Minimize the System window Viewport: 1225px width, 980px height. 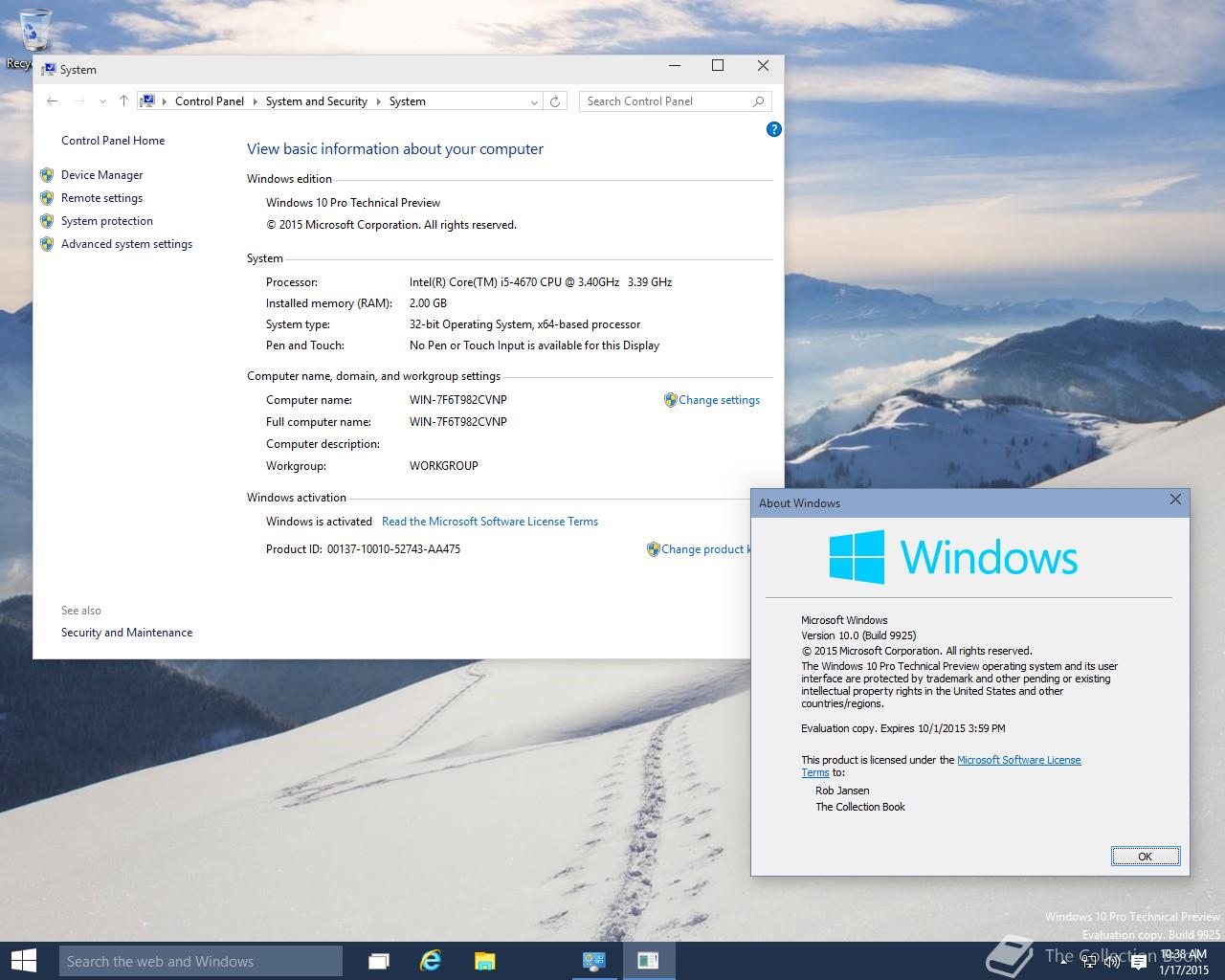674,65
